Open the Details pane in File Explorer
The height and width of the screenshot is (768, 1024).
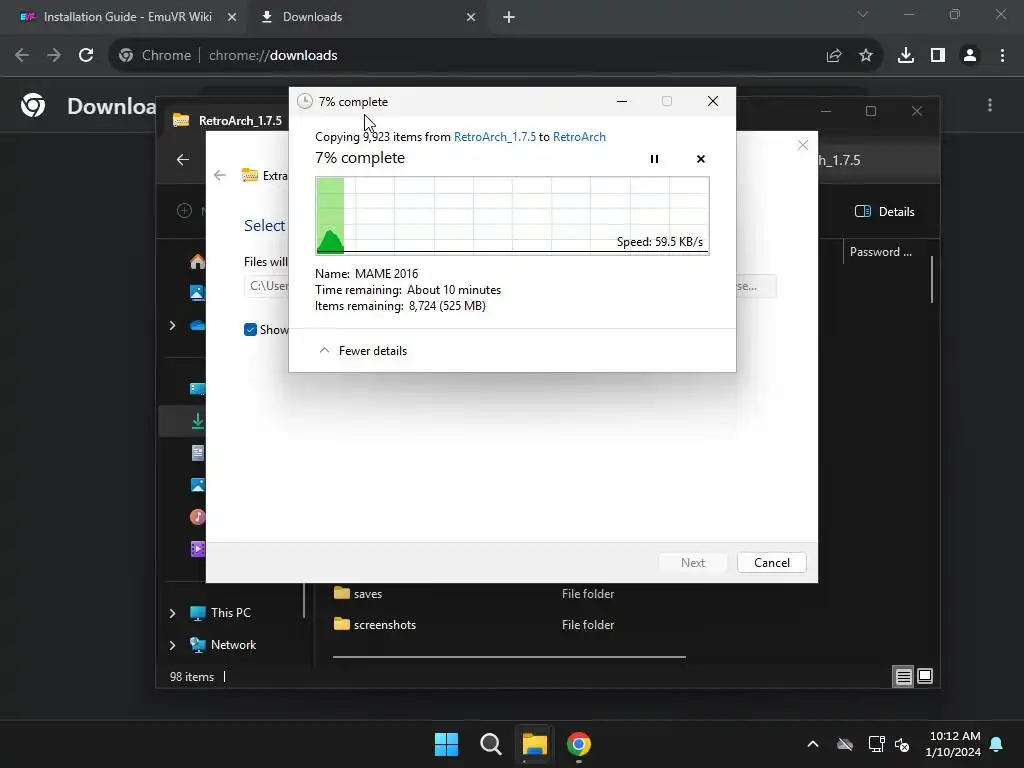coord(885,212)
